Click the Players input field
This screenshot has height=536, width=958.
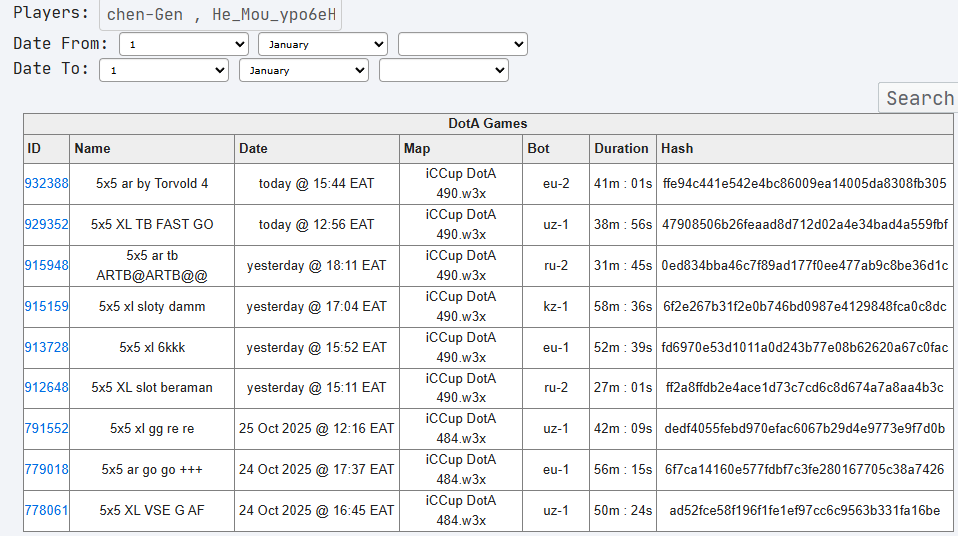(x=220, y=15)
